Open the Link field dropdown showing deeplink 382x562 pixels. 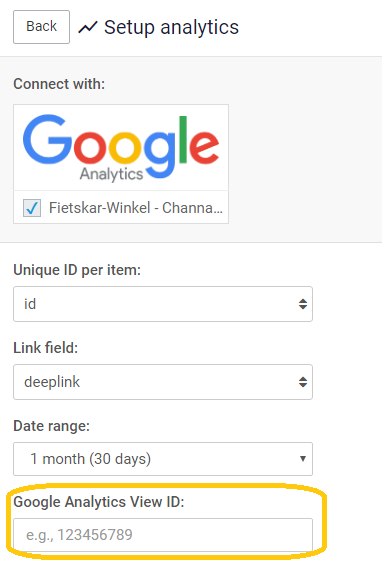click(x=163, y=382)
